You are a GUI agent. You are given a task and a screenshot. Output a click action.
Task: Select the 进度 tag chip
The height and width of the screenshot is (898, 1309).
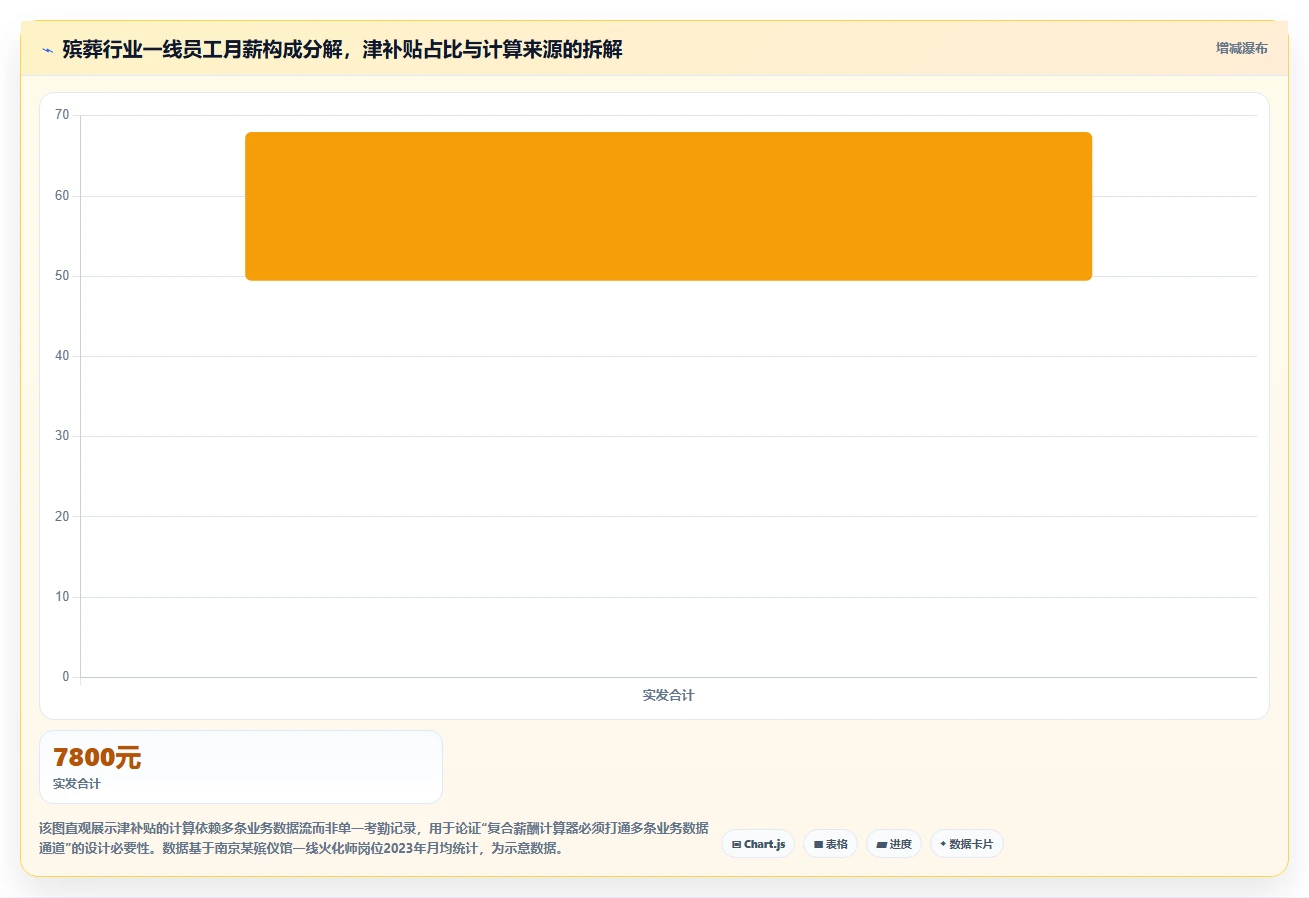[x=894, y=844]
